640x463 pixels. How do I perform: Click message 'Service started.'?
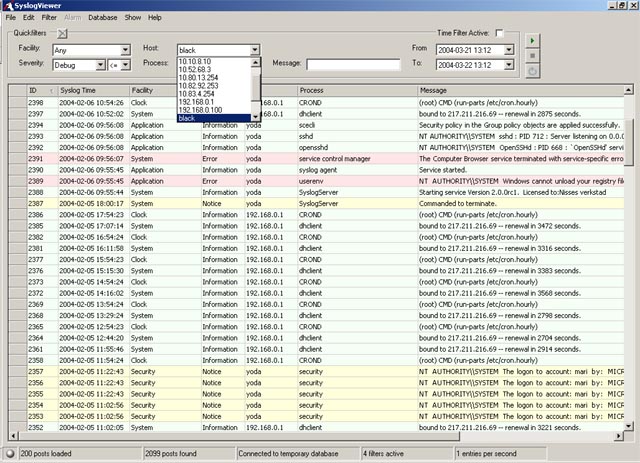point(442,170)
